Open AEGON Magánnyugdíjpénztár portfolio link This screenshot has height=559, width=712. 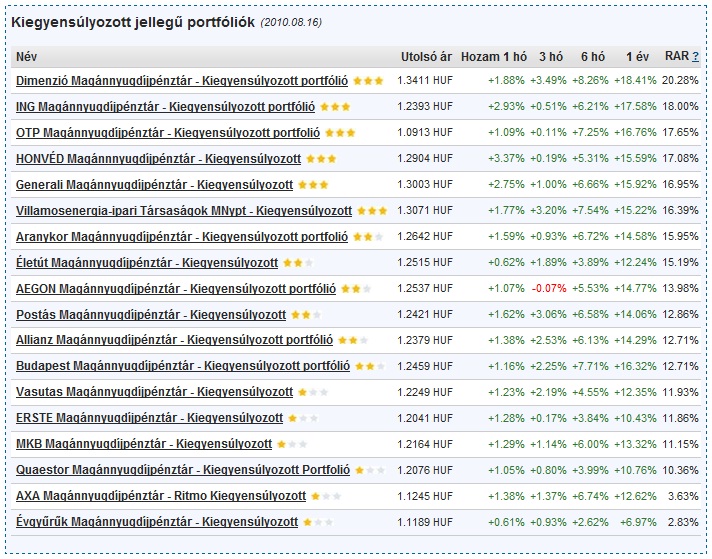[176, 288]
